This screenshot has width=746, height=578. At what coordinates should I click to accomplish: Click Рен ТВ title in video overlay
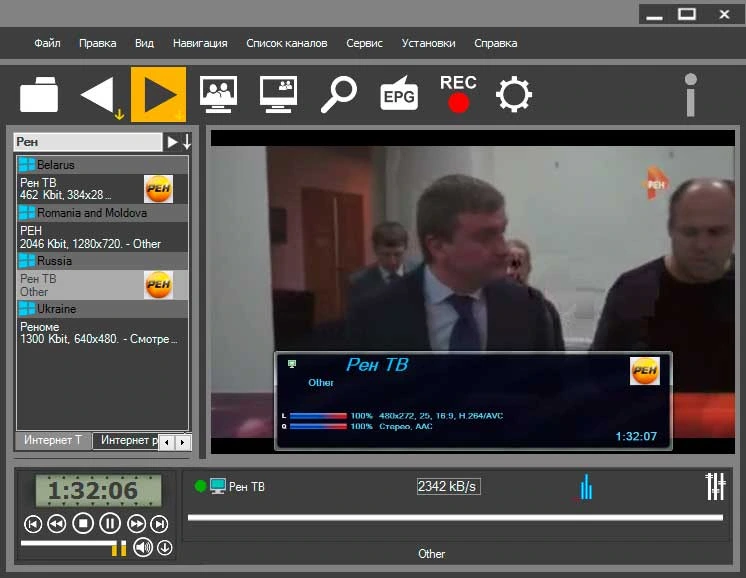tap(377, 365)
